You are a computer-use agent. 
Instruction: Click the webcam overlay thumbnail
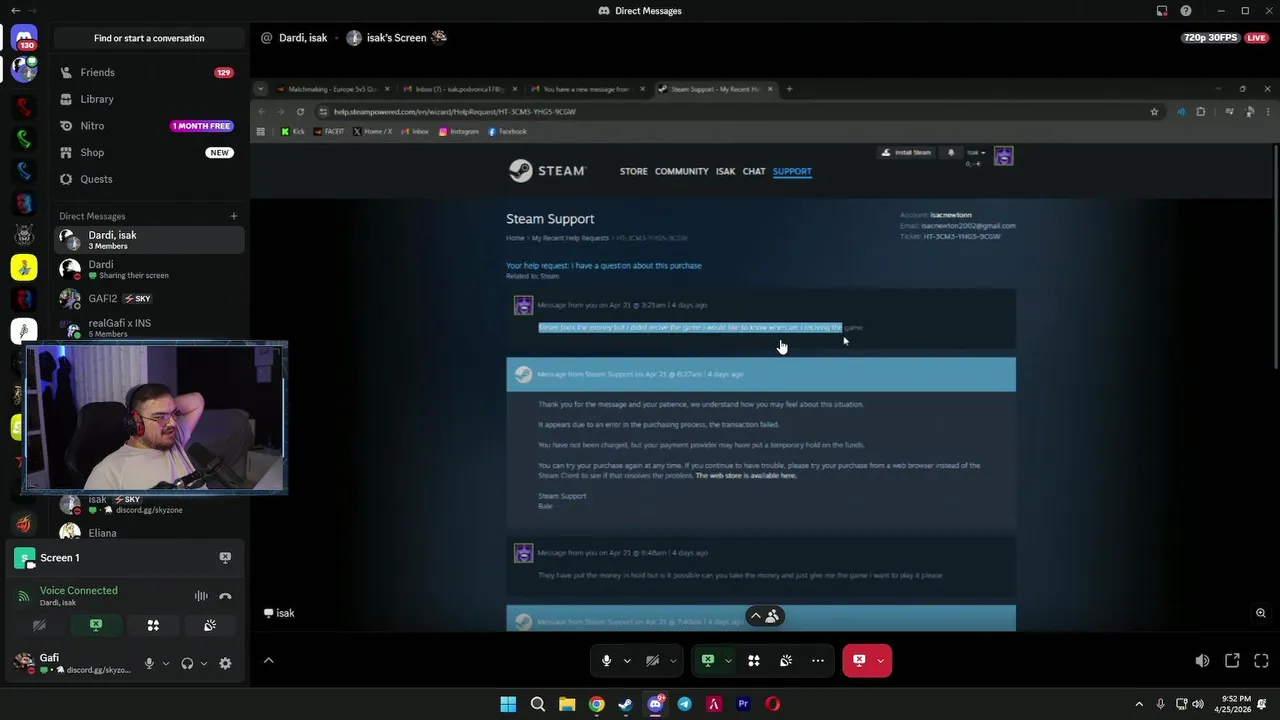(x=155, y=418)
